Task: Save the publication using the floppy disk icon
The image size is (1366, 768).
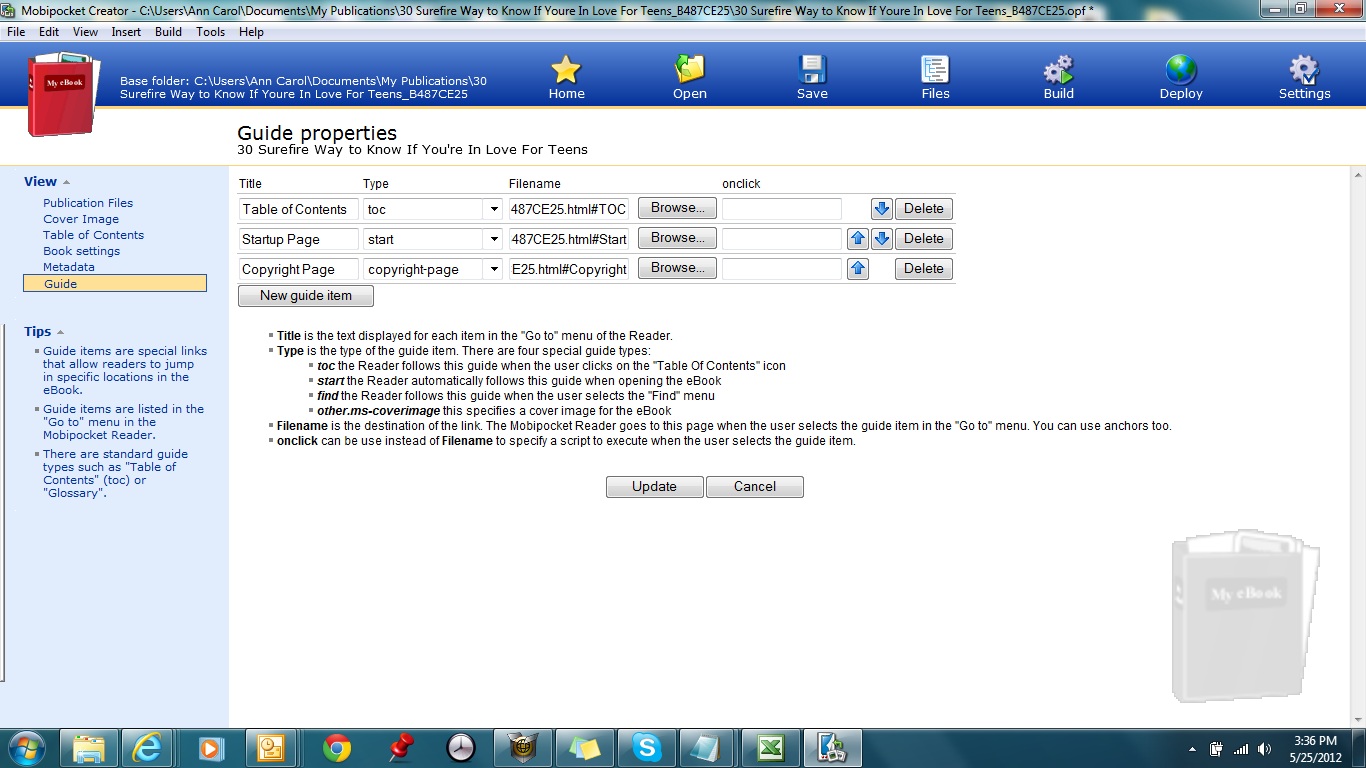Action: (812, 69)
